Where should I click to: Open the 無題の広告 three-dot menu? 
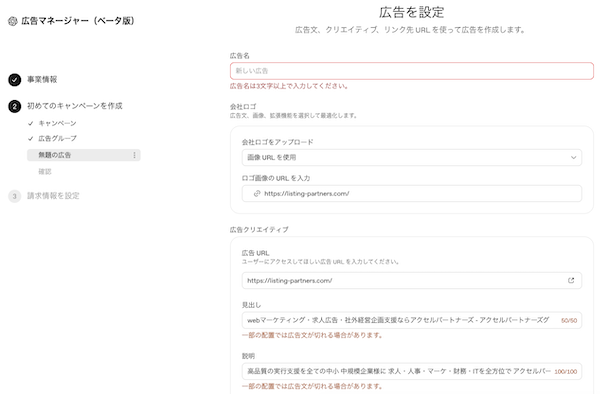click(x=134, y=155)
